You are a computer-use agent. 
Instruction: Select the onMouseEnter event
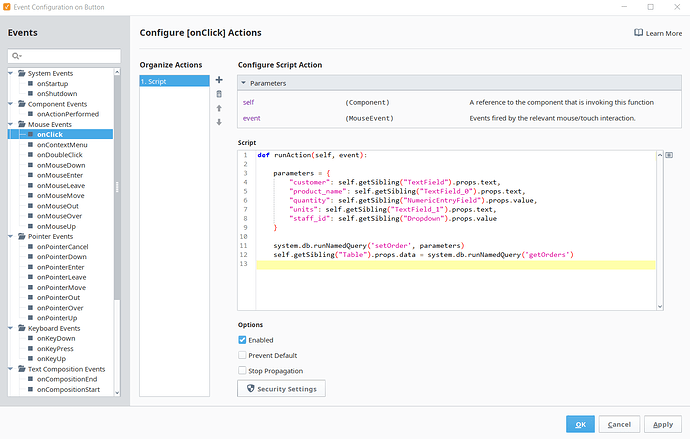pyautogui.click(x=60, y=175)
